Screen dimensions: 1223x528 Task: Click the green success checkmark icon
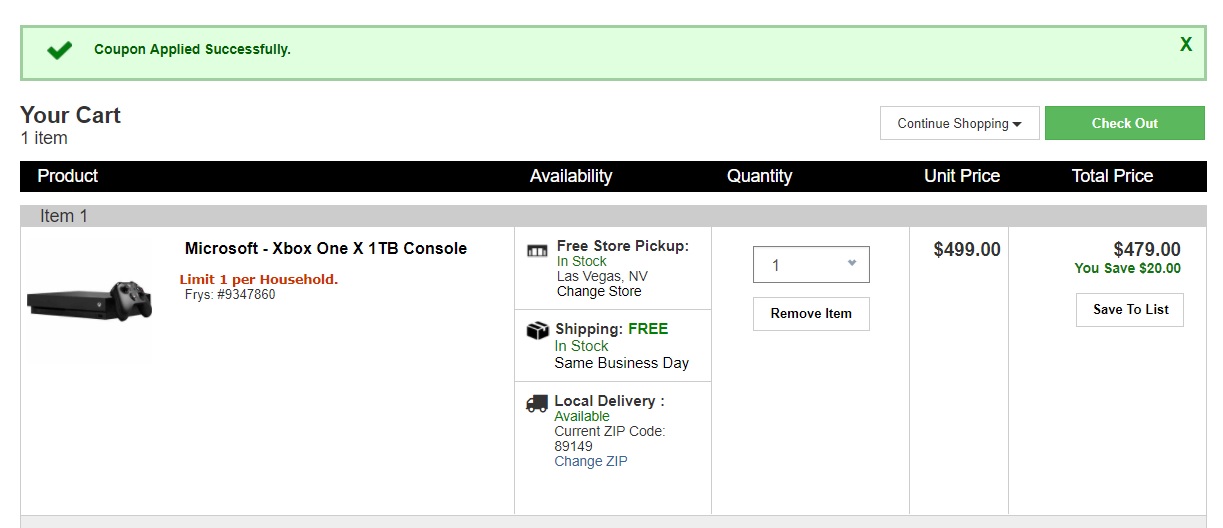(x=59, y=50)
